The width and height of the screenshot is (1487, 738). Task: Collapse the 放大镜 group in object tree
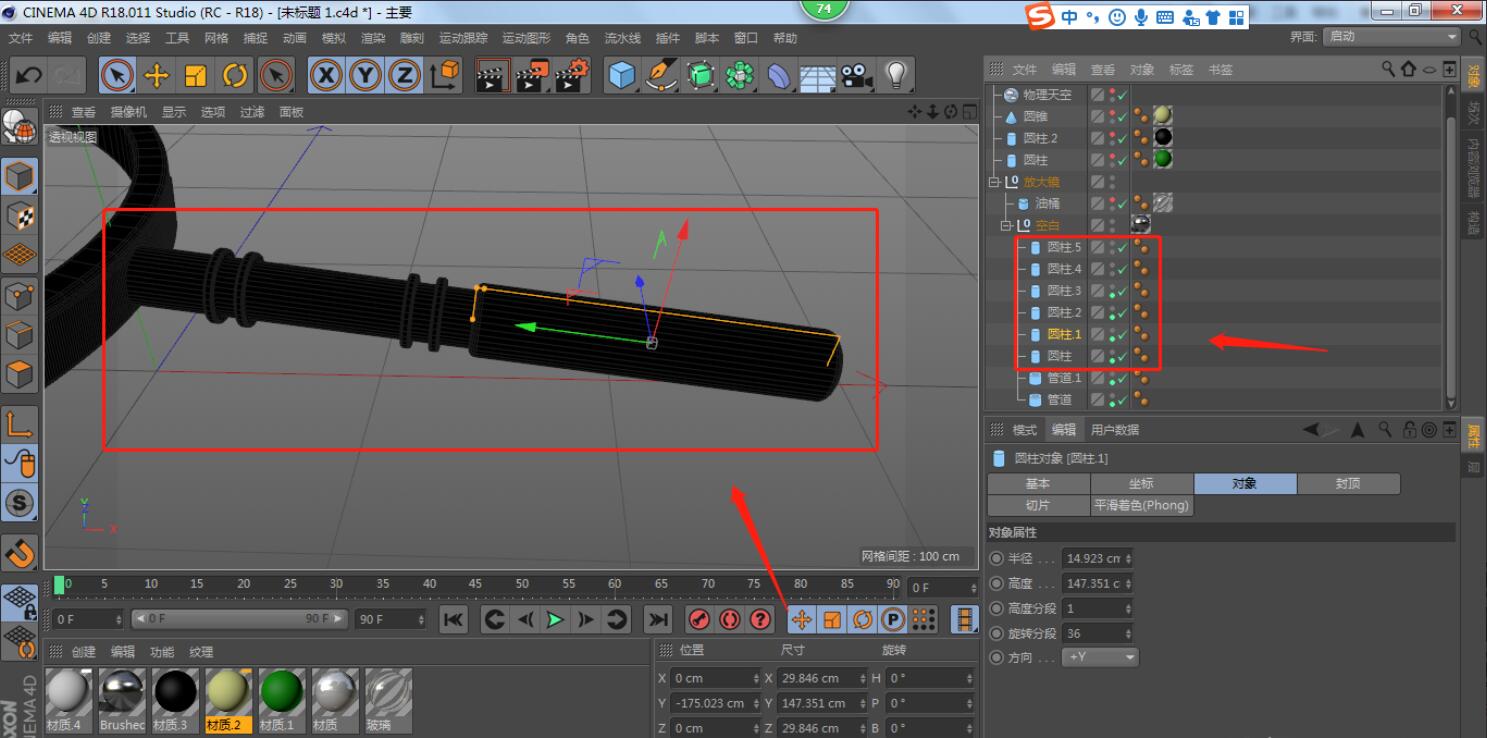click(x=994, y=182)
